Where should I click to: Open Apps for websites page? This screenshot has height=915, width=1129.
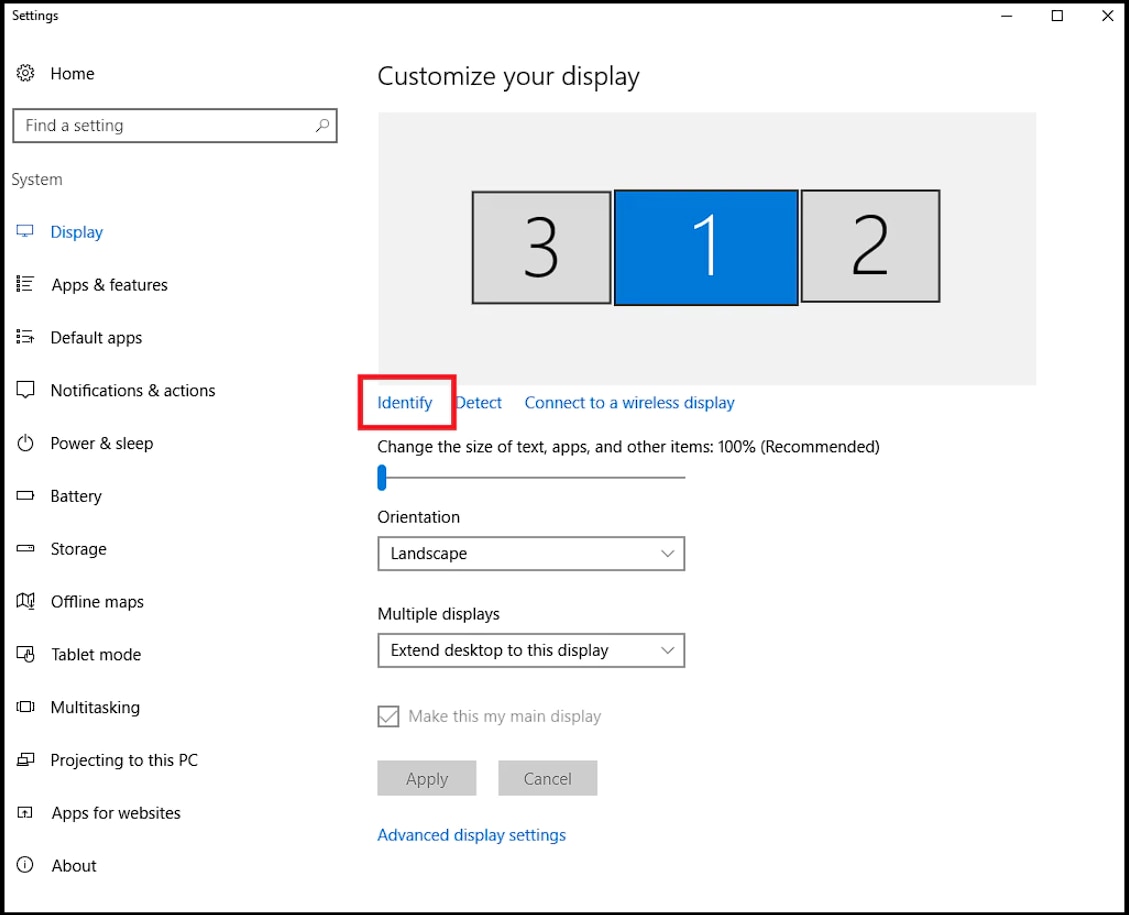point(116,813)
